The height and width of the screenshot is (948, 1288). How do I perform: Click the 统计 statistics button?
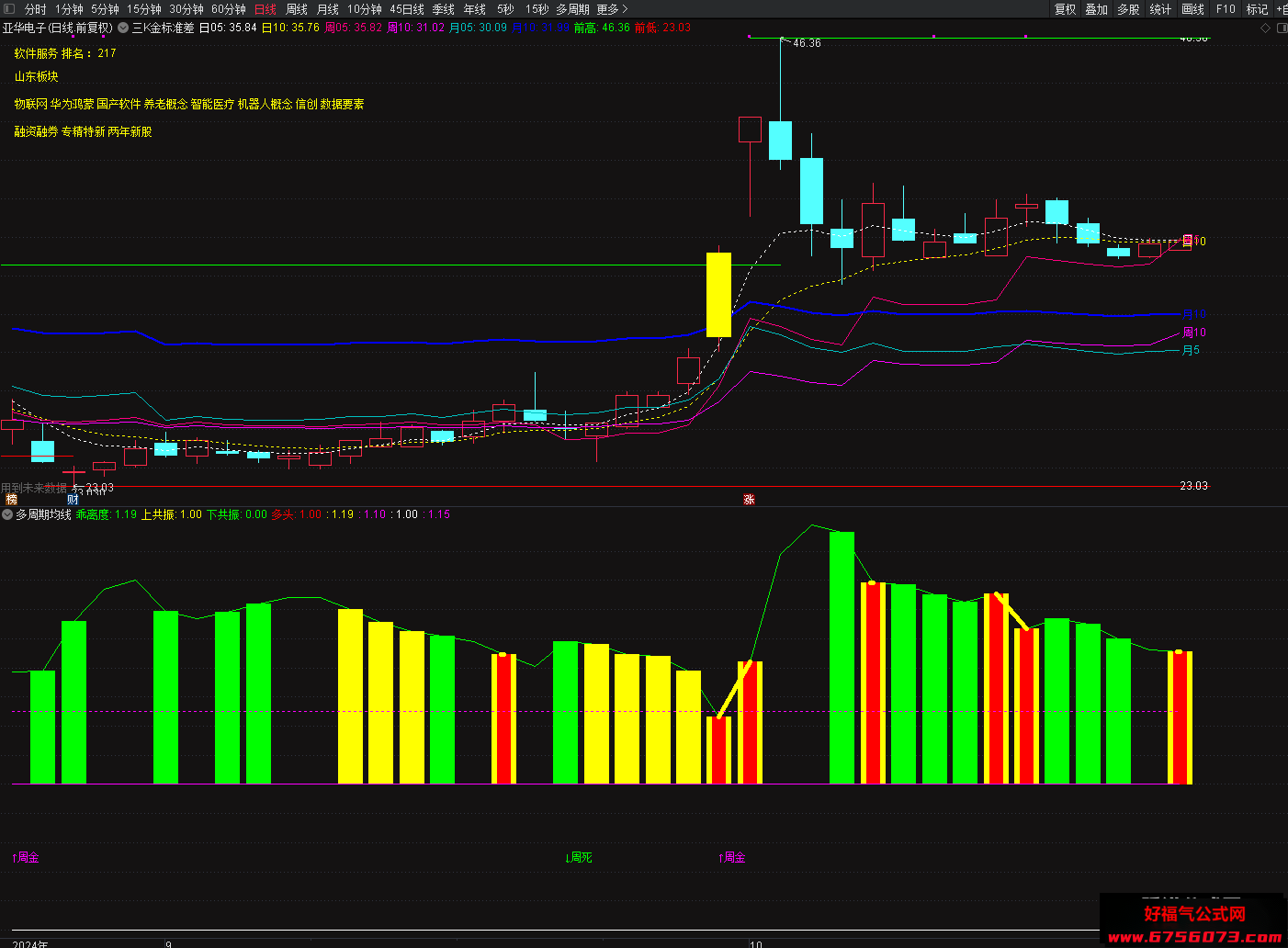point(1160,9)
